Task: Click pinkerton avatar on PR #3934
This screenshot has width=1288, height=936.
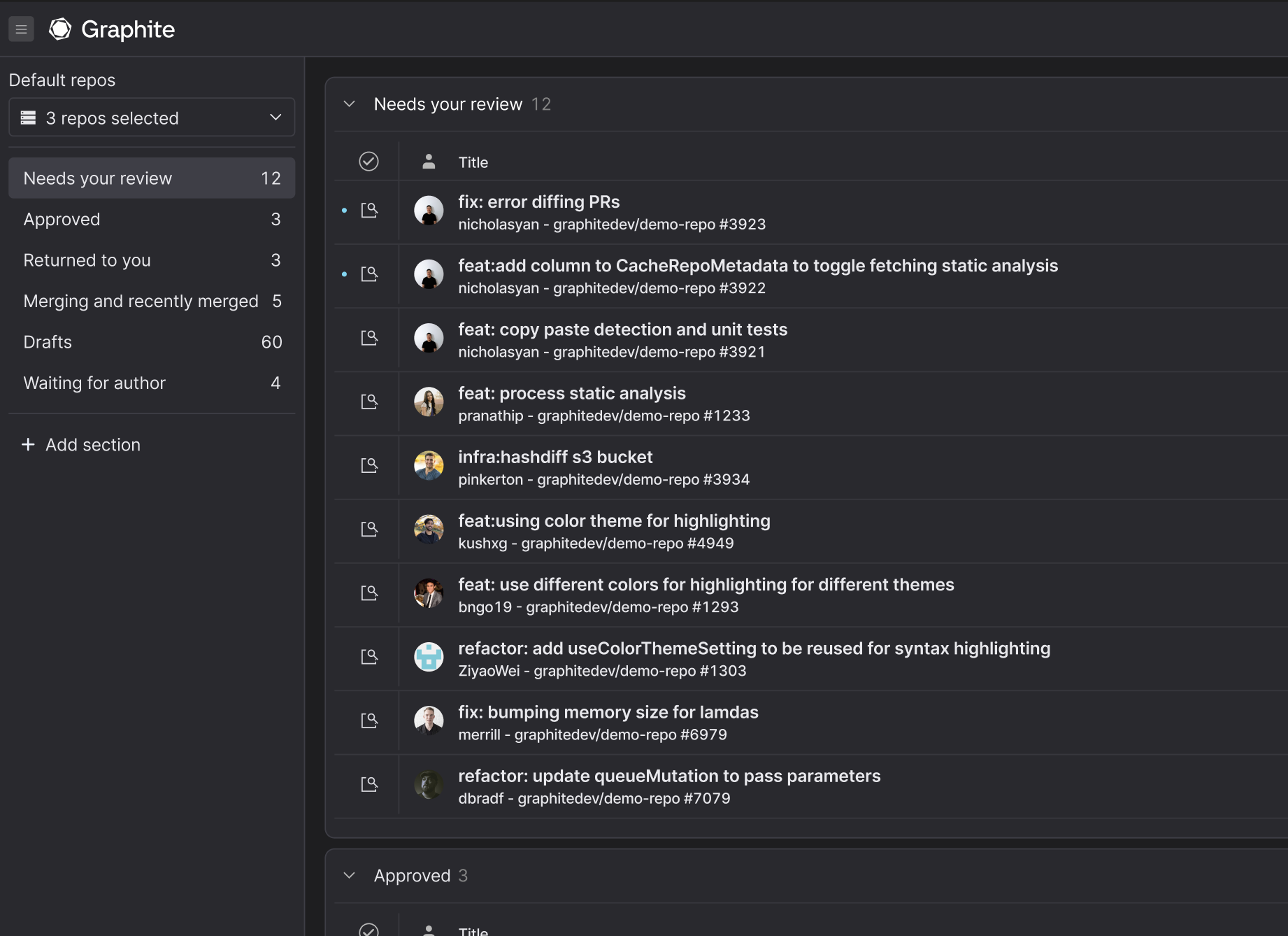Action: [429, 465]
